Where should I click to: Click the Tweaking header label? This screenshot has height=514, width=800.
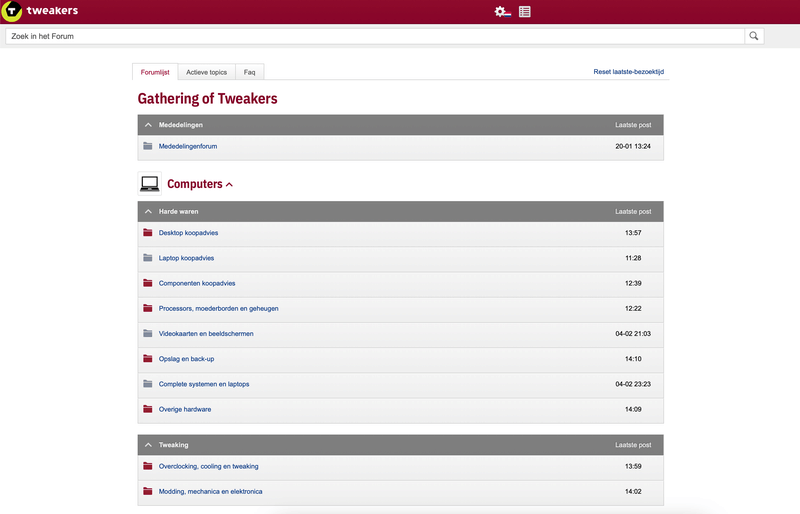pyautogui.click(x=173, y=445)
